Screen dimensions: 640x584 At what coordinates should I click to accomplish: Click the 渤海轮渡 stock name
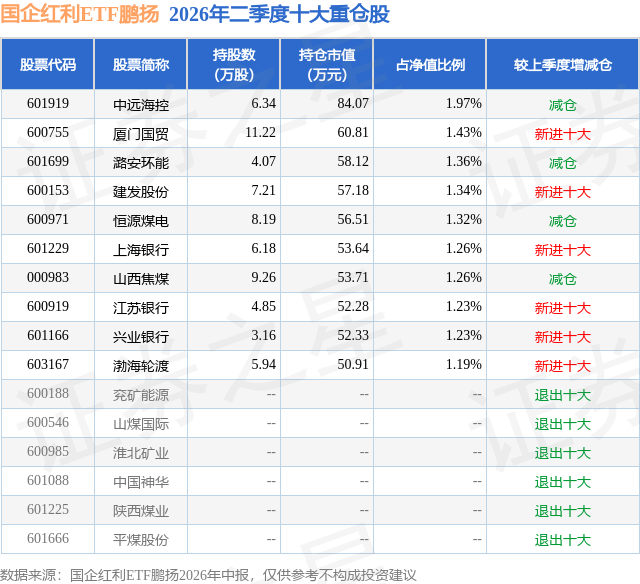pyautogui.click(x=141, y=366)
